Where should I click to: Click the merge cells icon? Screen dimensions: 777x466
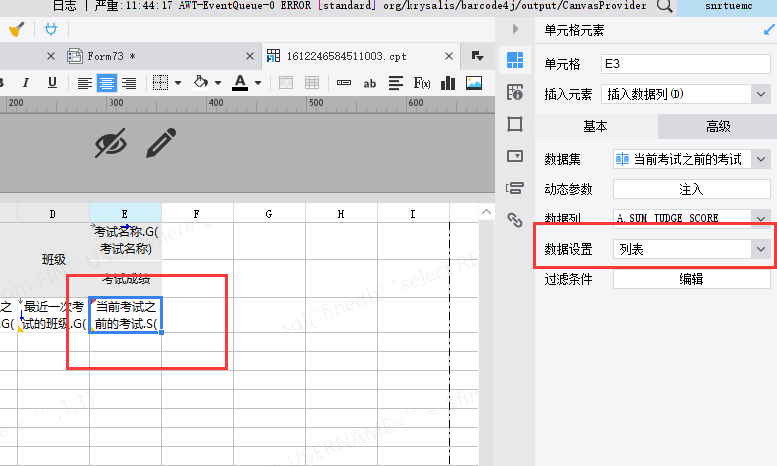[x=286, y=83]
